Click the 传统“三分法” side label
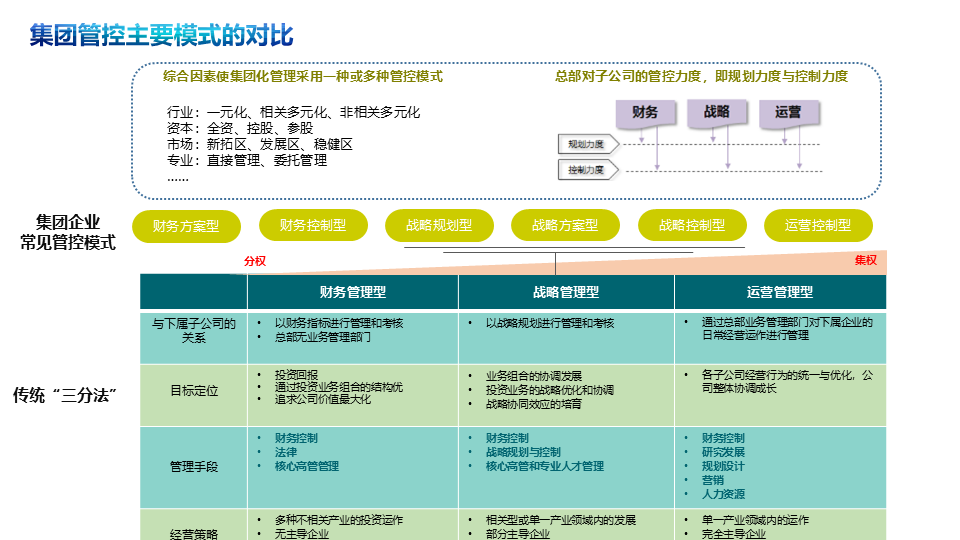 tap(64, 396)
